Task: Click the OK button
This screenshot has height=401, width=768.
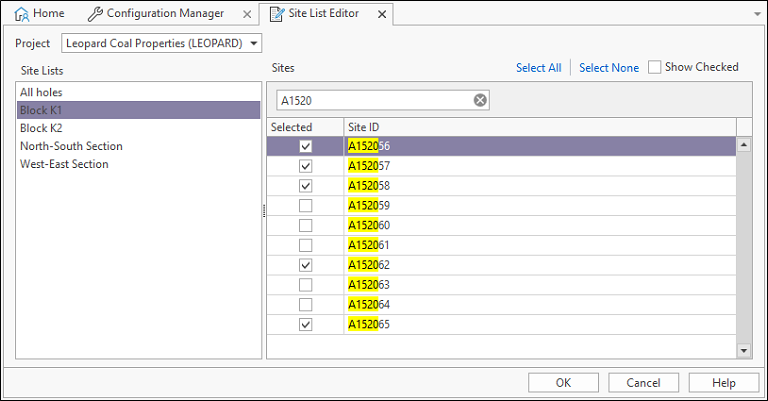Action: coord(563,382)
